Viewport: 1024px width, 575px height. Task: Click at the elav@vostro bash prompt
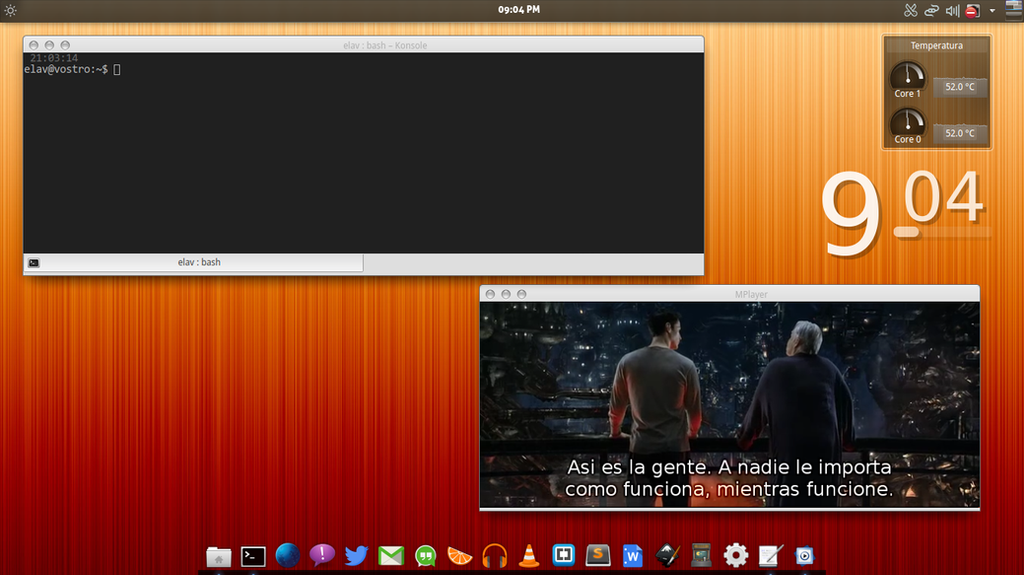[66, 69]
